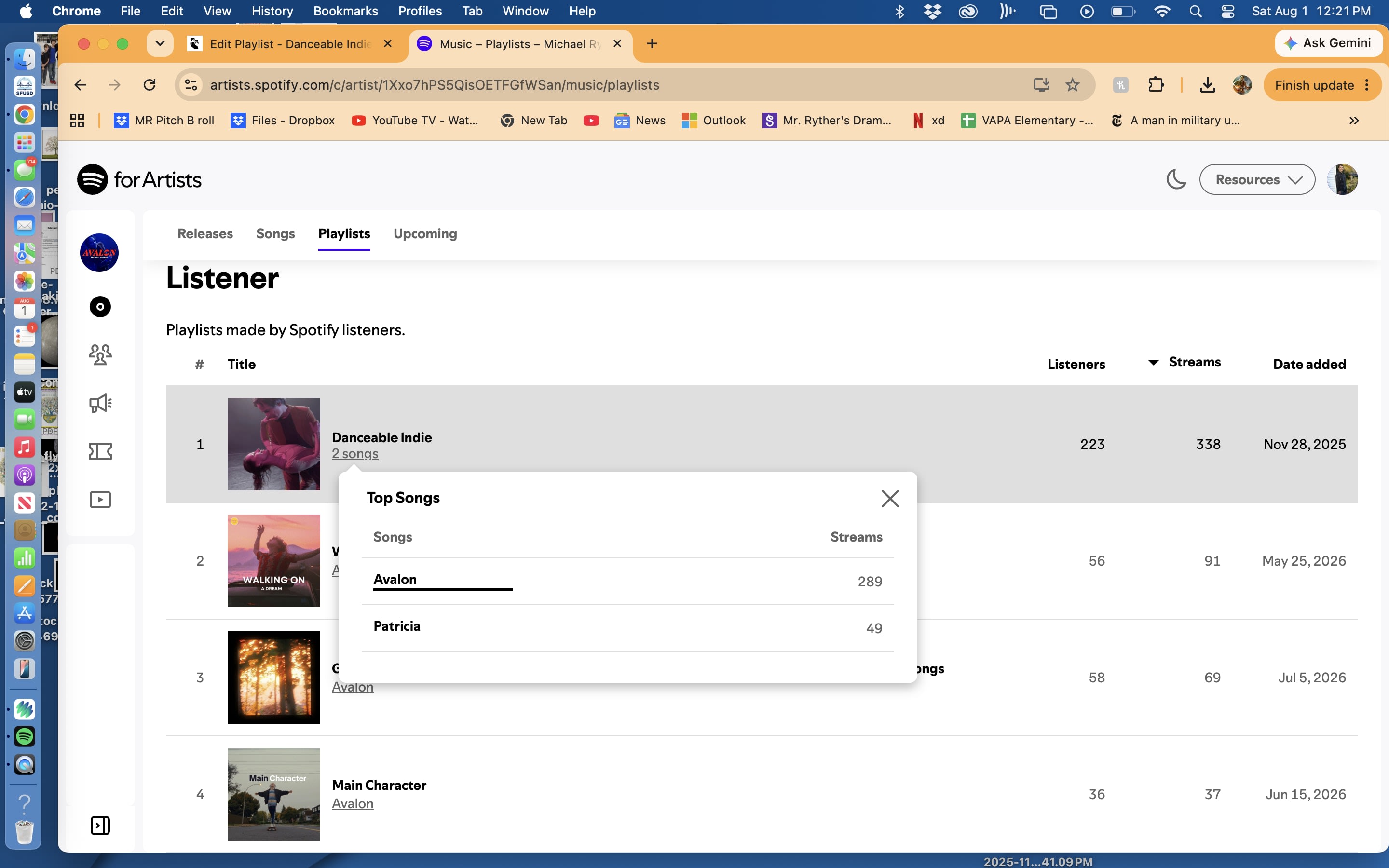Switch to the Releases tab
The image size is (1389, 868).
(205, 234)
